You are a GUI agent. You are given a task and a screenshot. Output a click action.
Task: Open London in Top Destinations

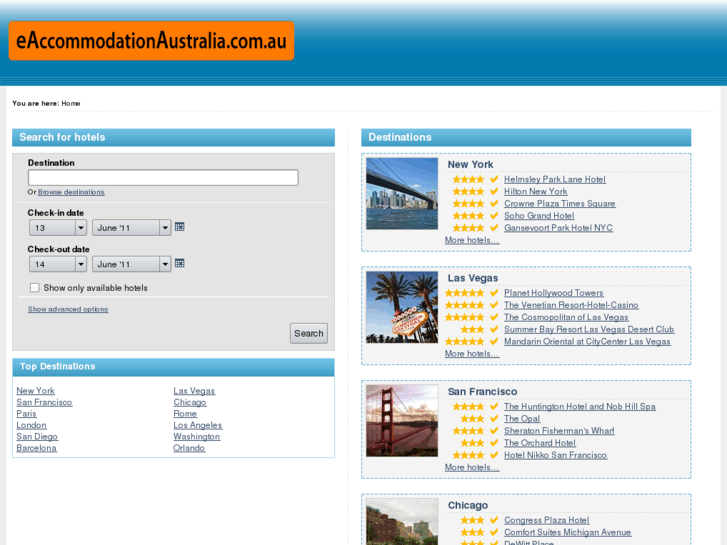coord(32,425)
